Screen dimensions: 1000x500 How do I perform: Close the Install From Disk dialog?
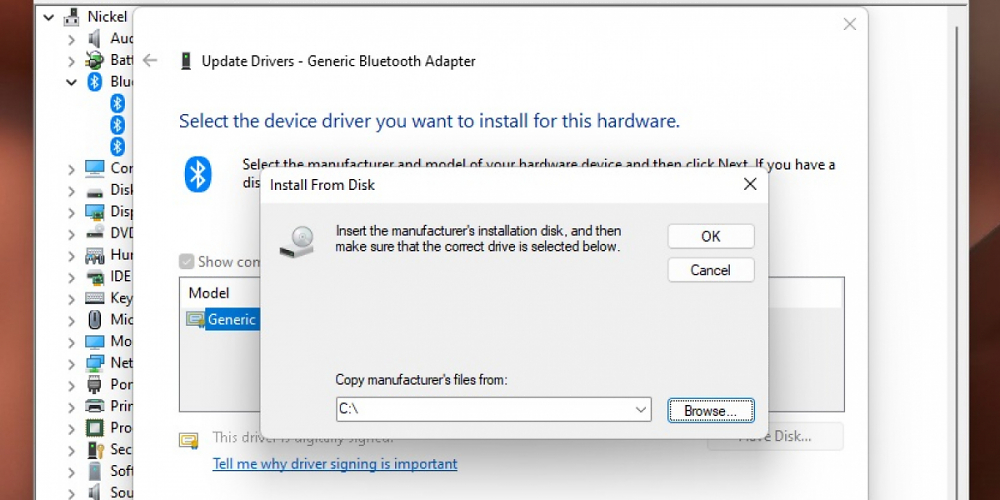(x=750, y=184)
